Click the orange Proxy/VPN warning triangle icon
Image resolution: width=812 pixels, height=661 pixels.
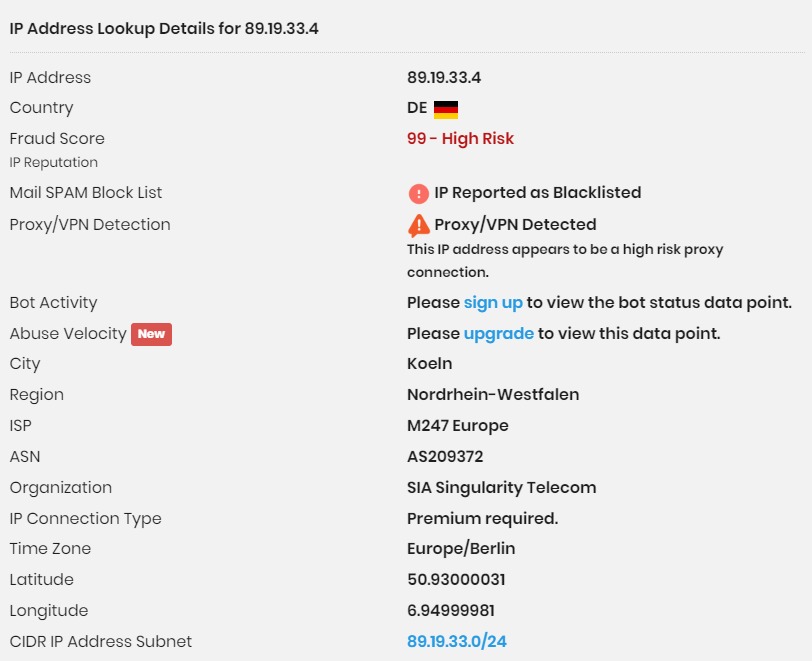pyautogui.click(x=418, y=225)
